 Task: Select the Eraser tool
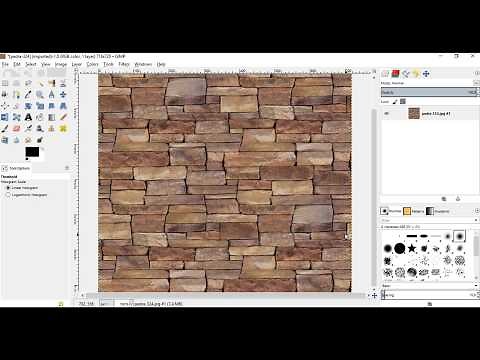(16, 129)
